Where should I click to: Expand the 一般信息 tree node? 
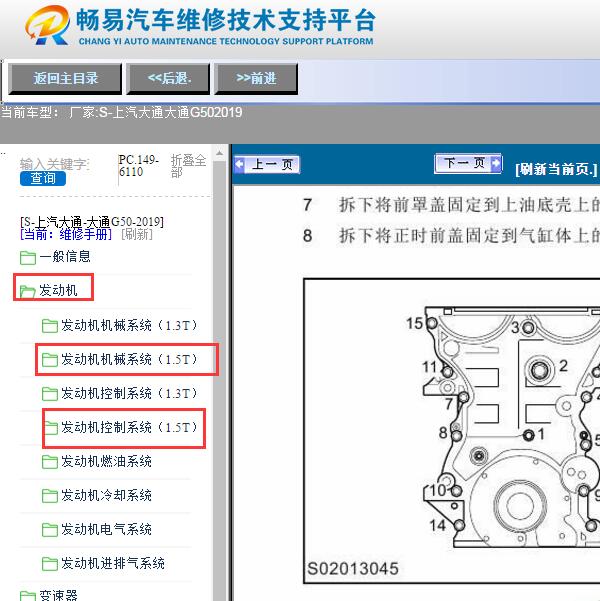[65, 256]
